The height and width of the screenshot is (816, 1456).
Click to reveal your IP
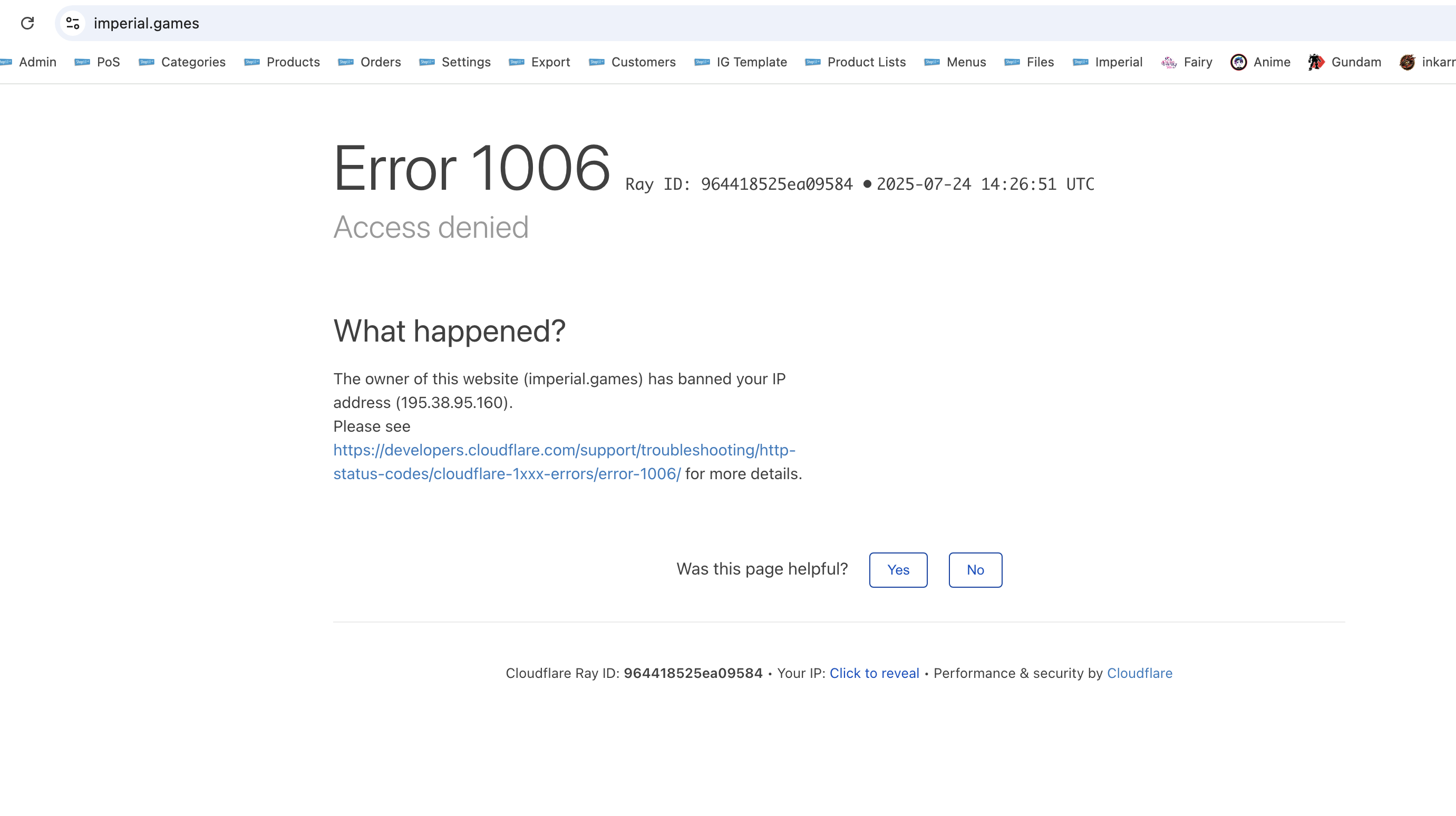pyautogui.click(x=874, y=673)
